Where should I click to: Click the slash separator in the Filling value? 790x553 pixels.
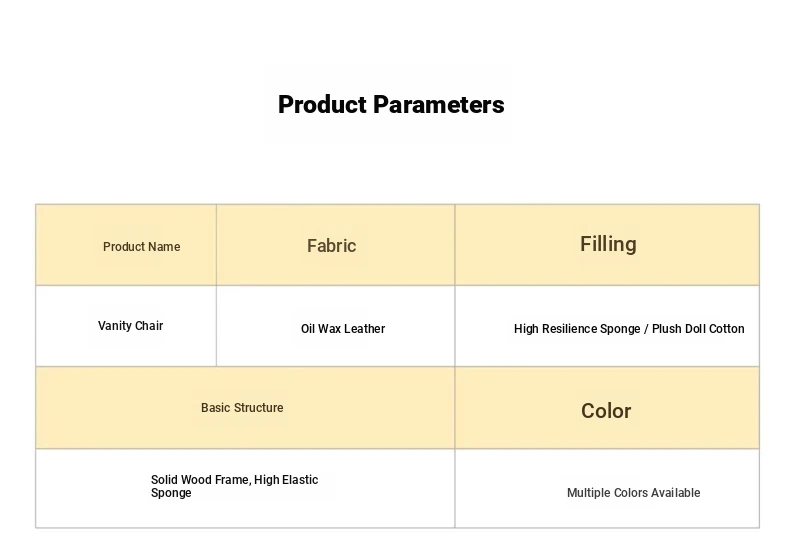pos(645,329)
